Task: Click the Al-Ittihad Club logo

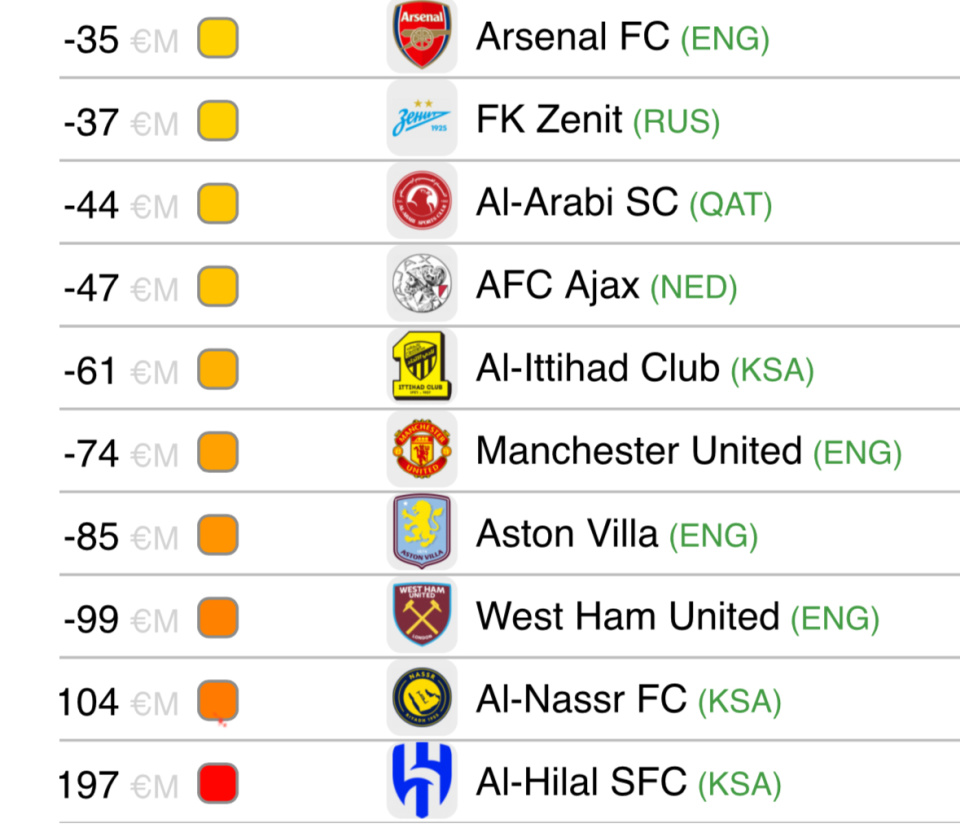Action: (x=421, y=370)
